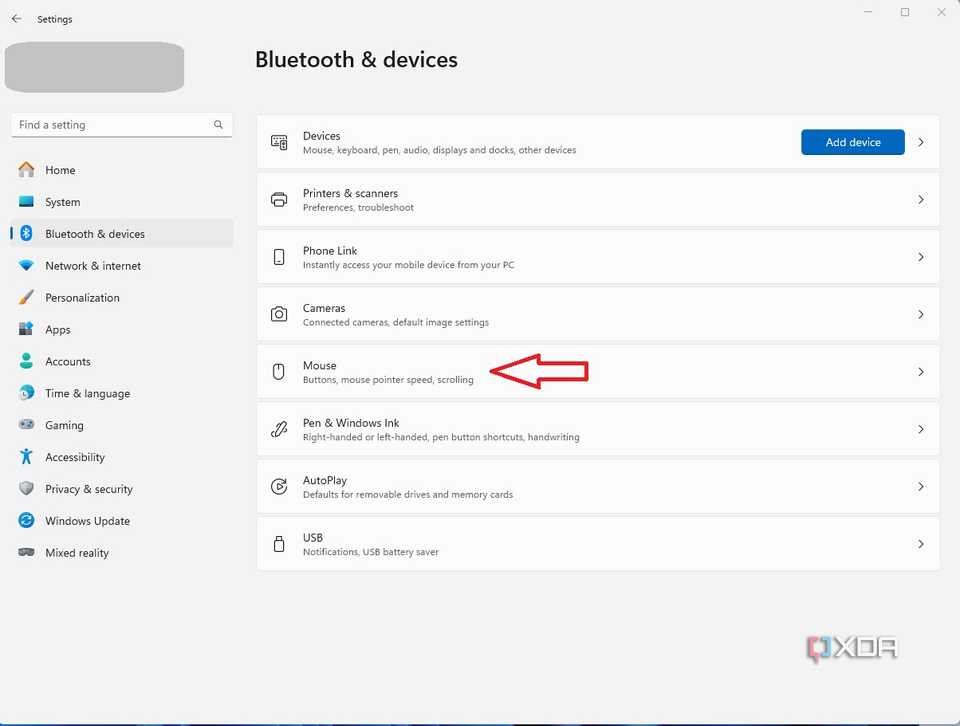Click the camera icon on Cameras card

(279, 314)
